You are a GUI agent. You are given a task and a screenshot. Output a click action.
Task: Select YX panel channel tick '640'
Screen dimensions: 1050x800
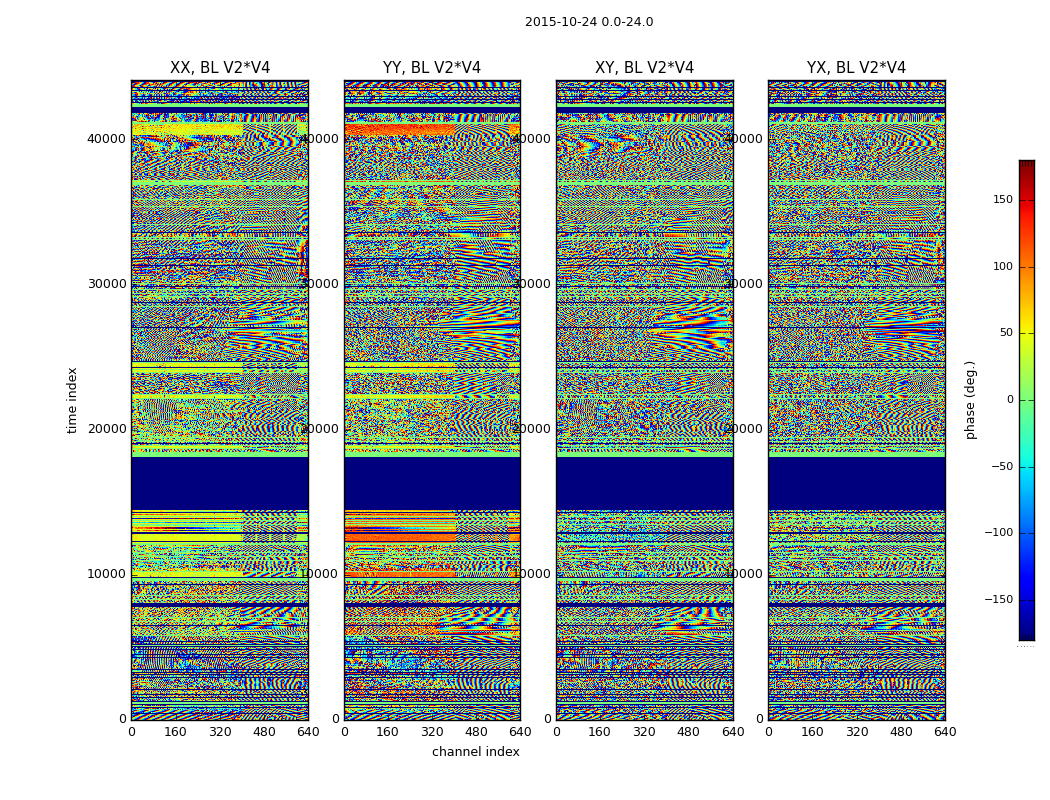[x=945, y=732]
